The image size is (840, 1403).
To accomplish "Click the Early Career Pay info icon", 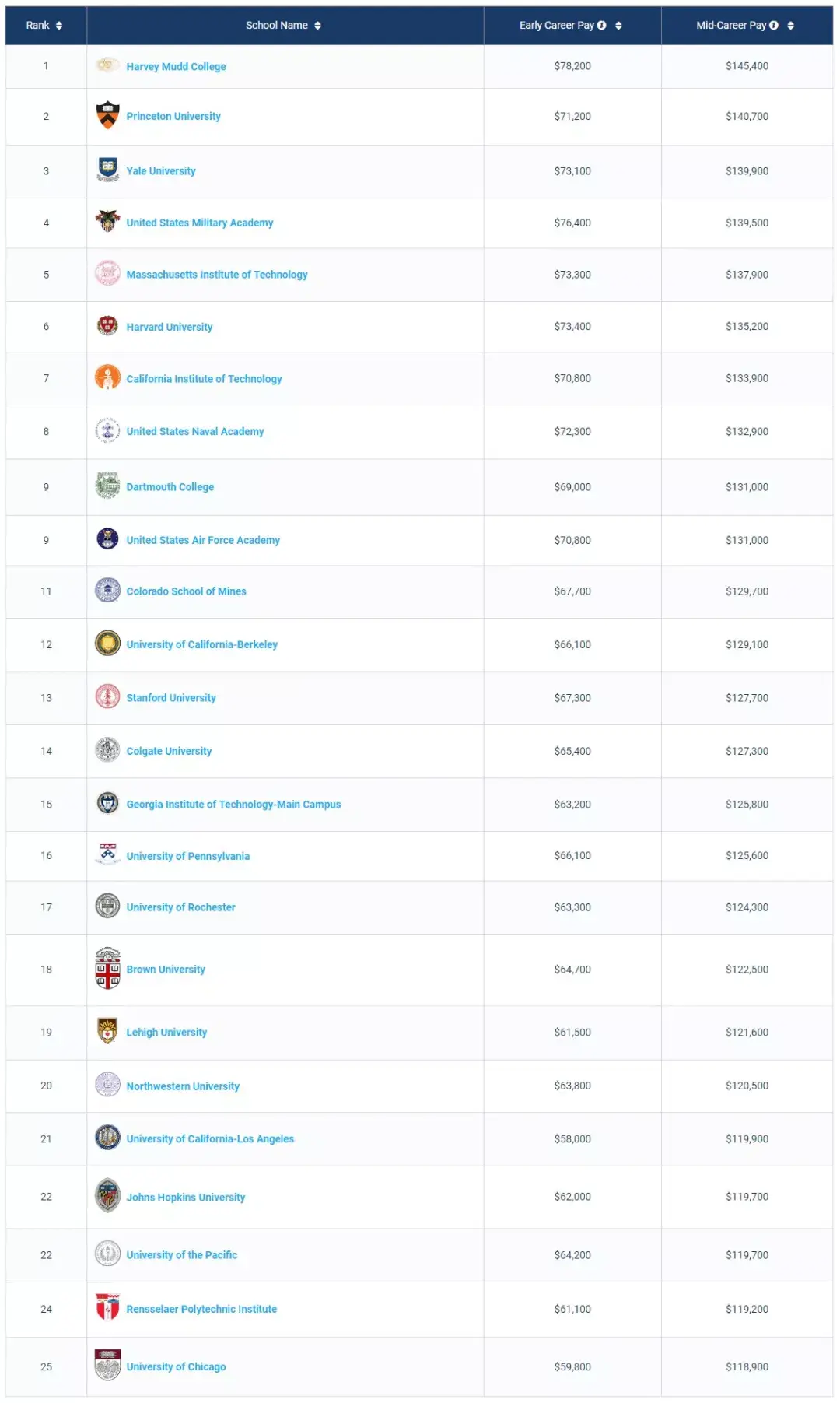I will [x=602, y=26].
